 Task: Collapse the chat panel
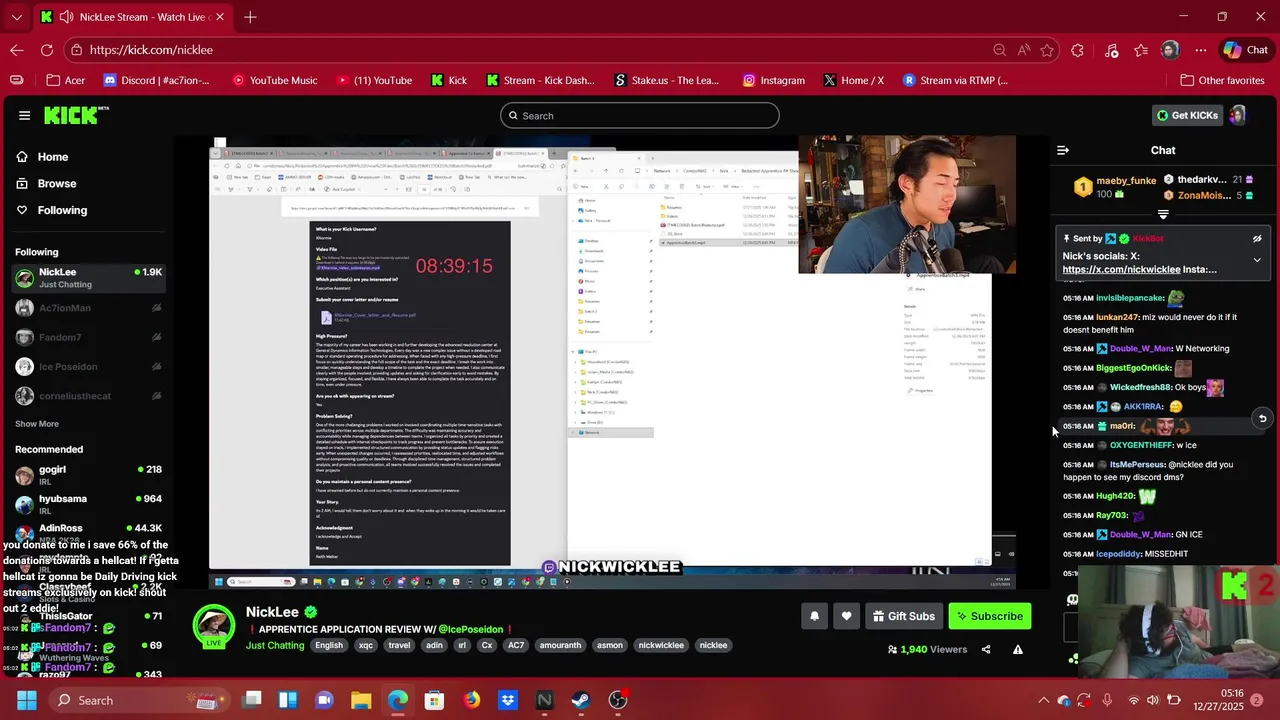pos(1063,150)
